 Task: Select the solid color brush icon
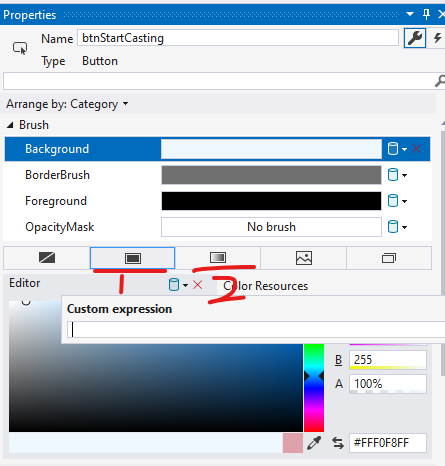133,258
